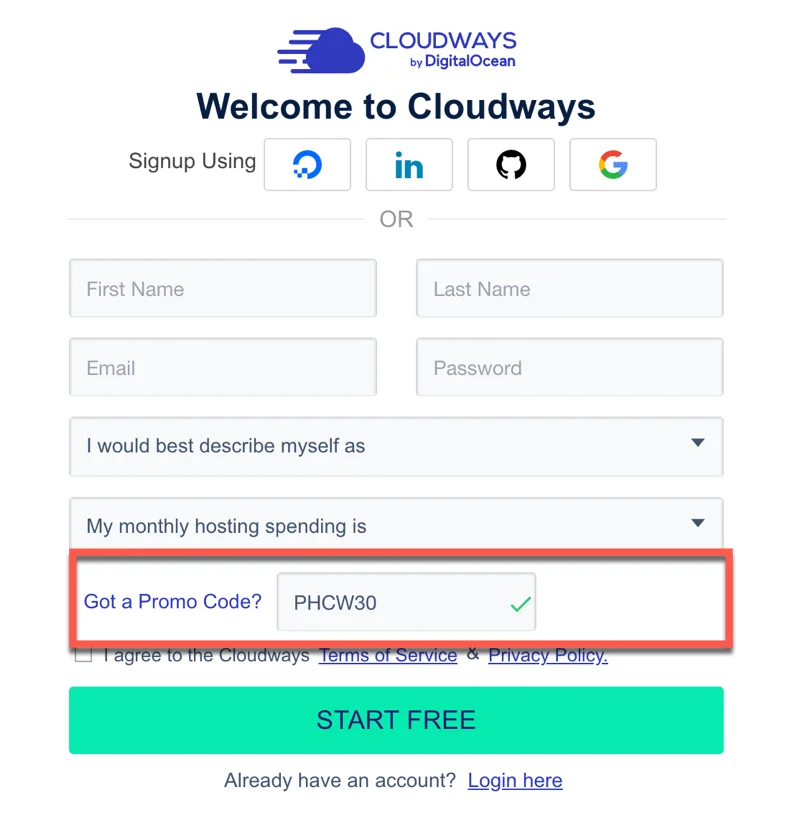
Task: Click the arrow on the monthly spending dropdown
Action: coord(698,523)
